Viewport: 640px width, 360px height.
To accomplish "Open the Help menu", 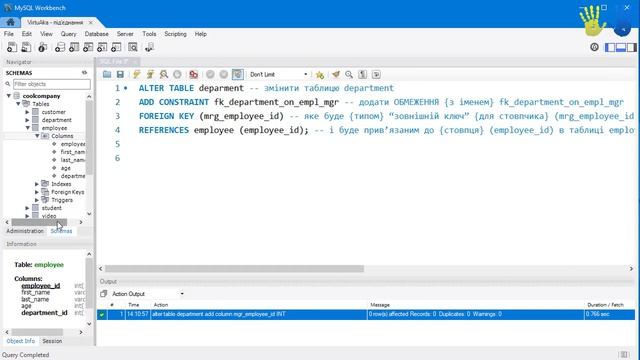I will point(200,34).
